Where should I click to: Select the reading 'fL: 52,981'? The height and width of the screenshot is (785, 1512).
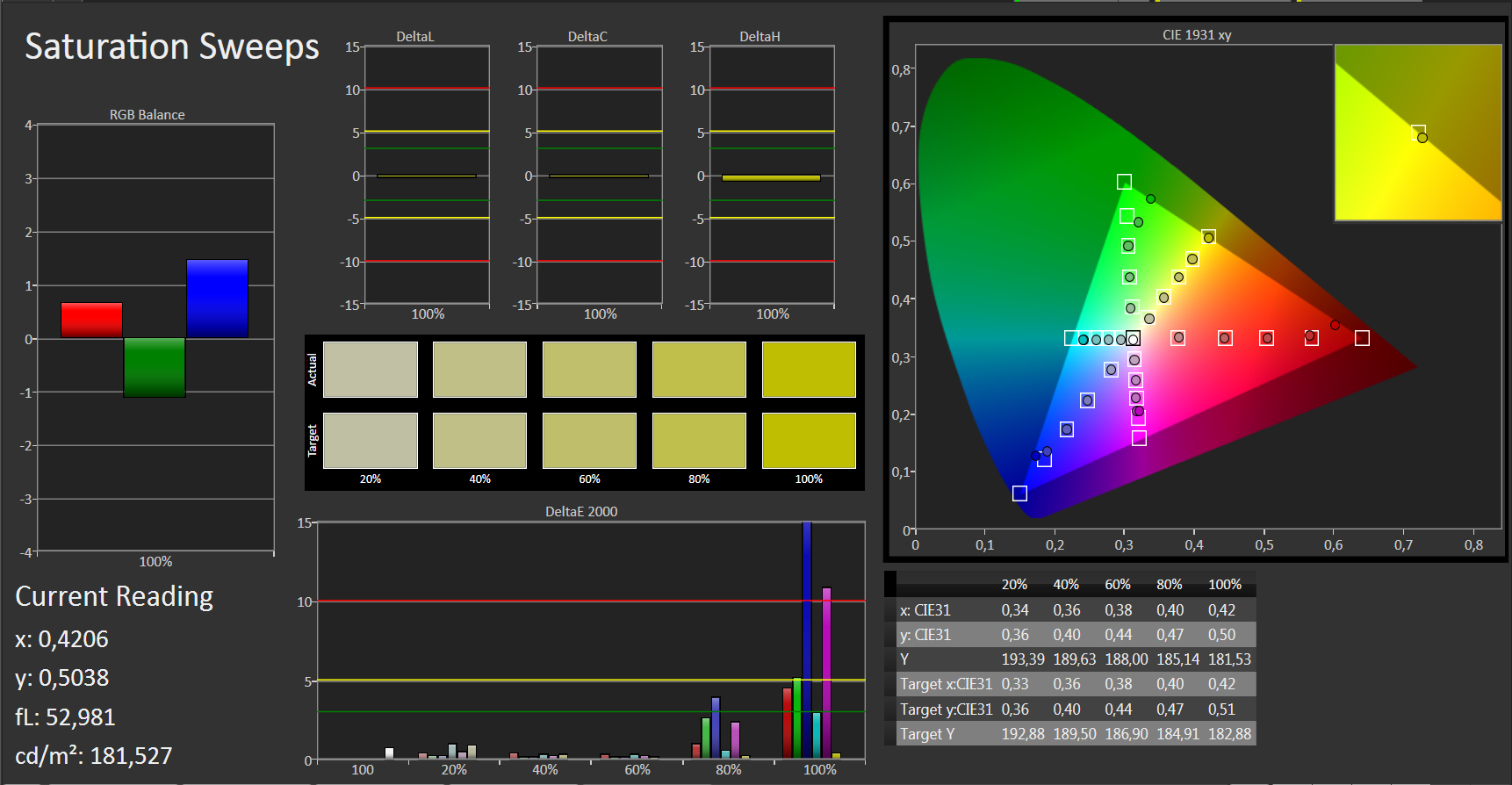pyautogui.click(x=65, y=717)
